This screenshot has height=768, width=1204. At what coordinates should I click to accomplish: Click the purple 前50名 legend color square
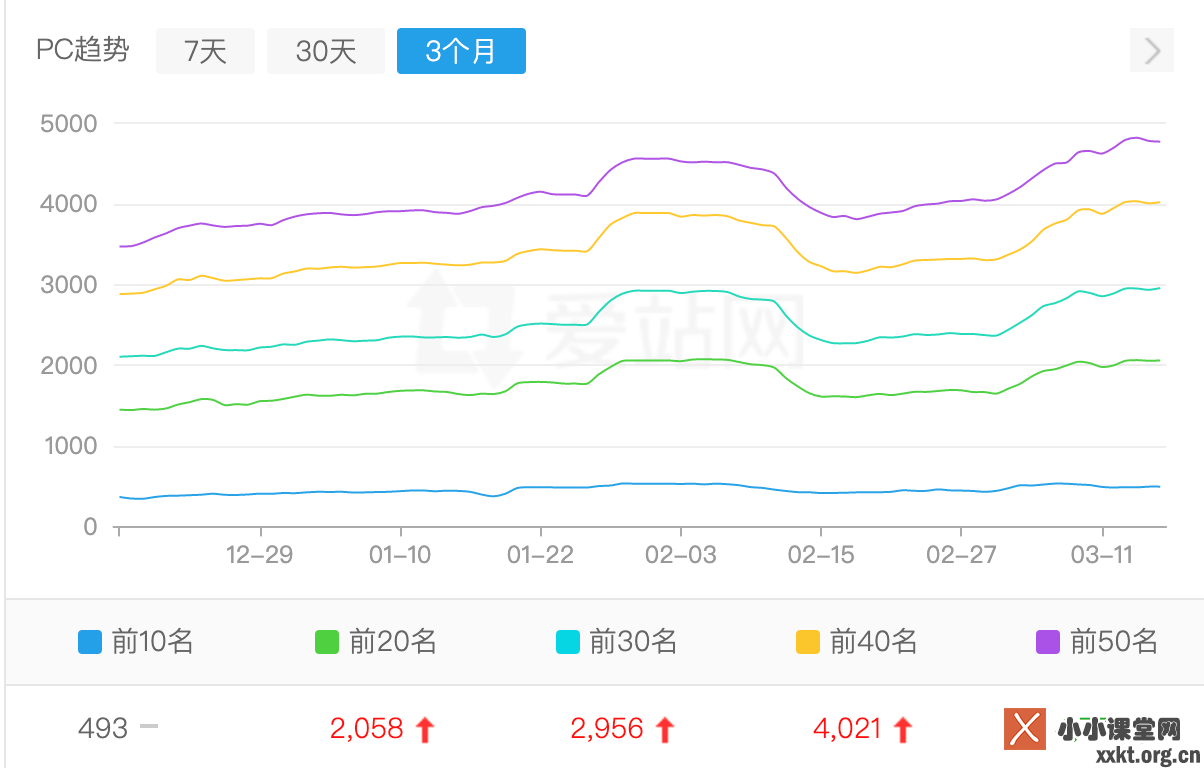coord(1047,641)
